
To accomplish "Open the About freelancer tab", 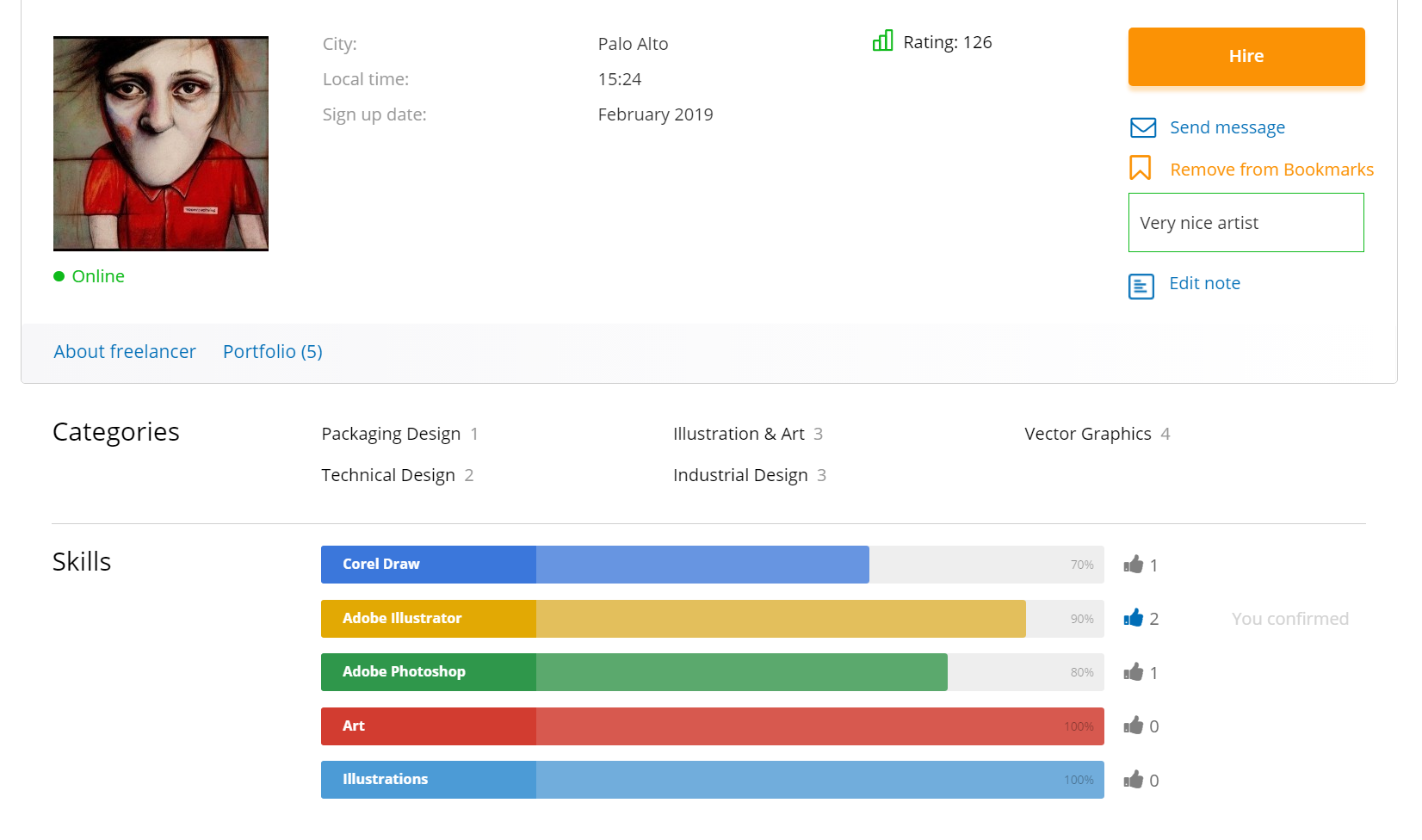I will coord(125,351).
